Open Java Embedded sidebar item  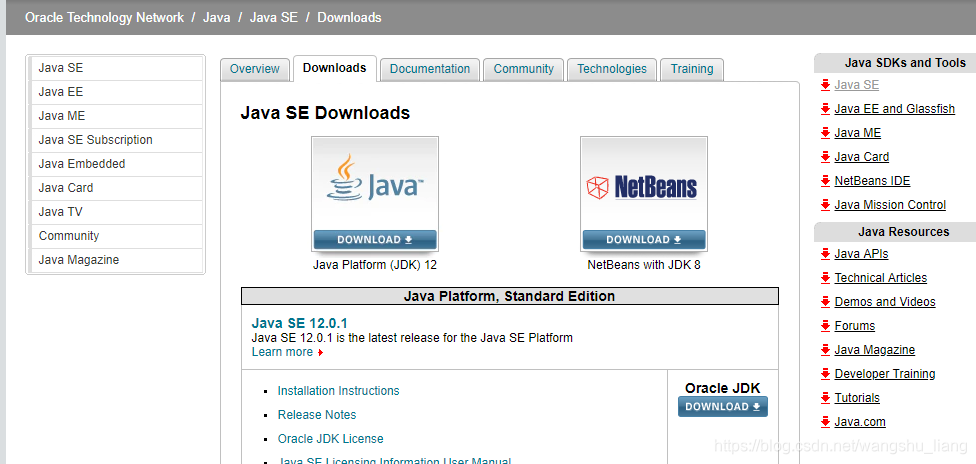click(x=117, y=164)
